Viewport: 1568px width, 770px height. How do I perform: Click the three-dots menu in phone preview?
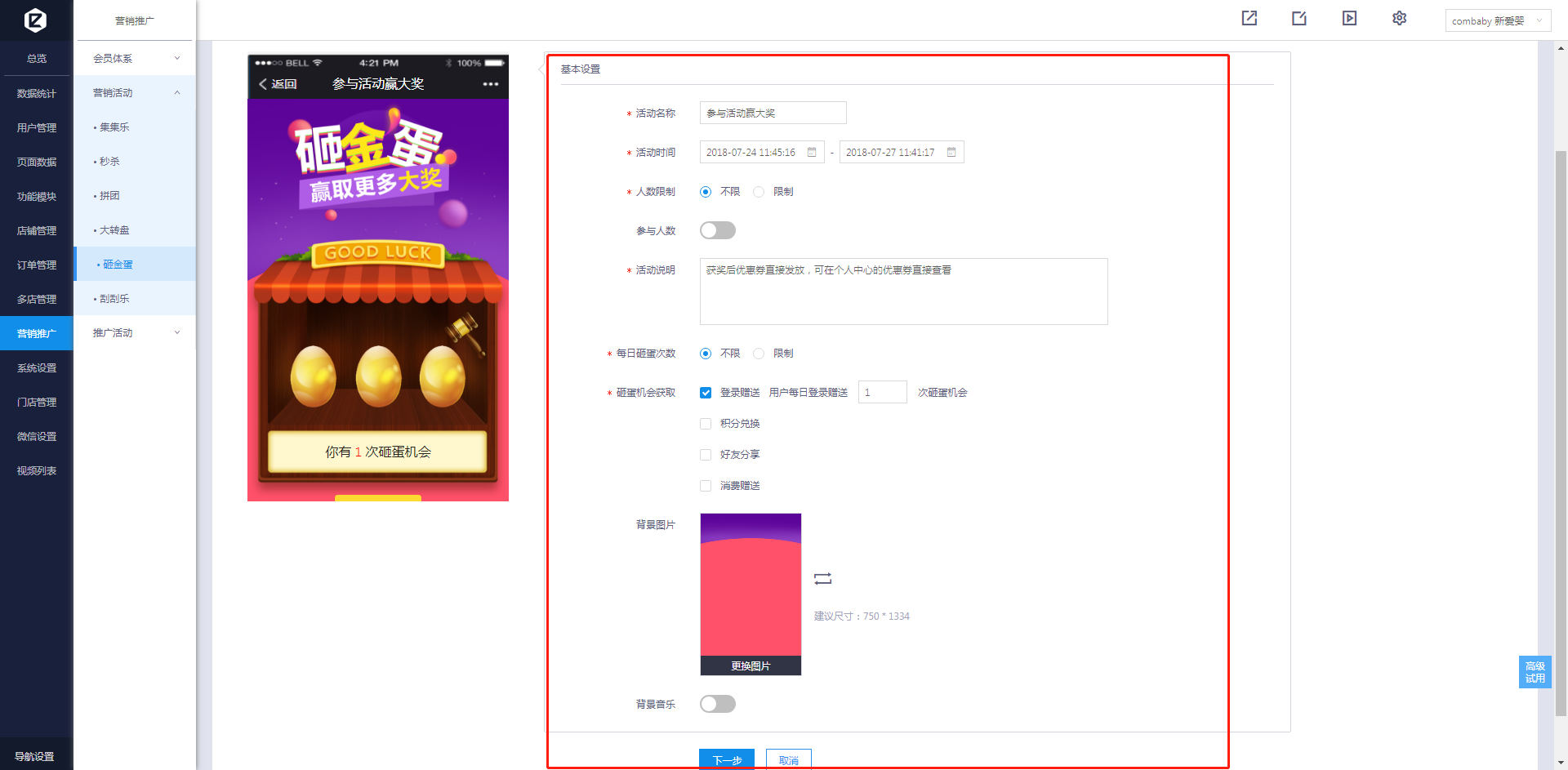pos(490,84)
